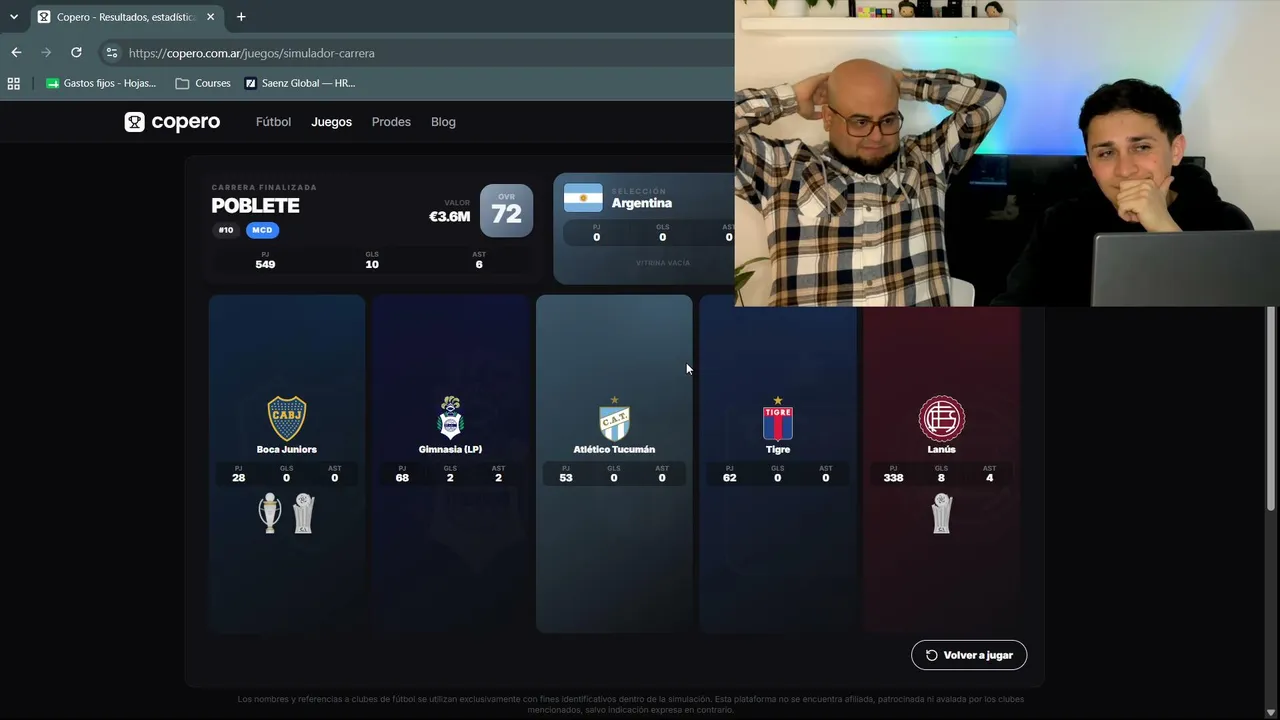
Task: Click the Tigre crest
Action: 778,419
